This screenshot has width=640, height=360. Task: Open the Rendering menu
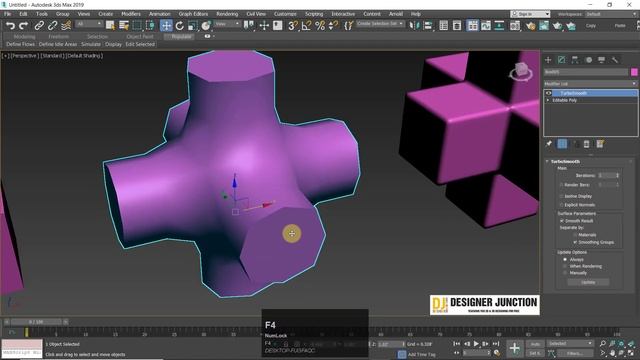[227, 14]
